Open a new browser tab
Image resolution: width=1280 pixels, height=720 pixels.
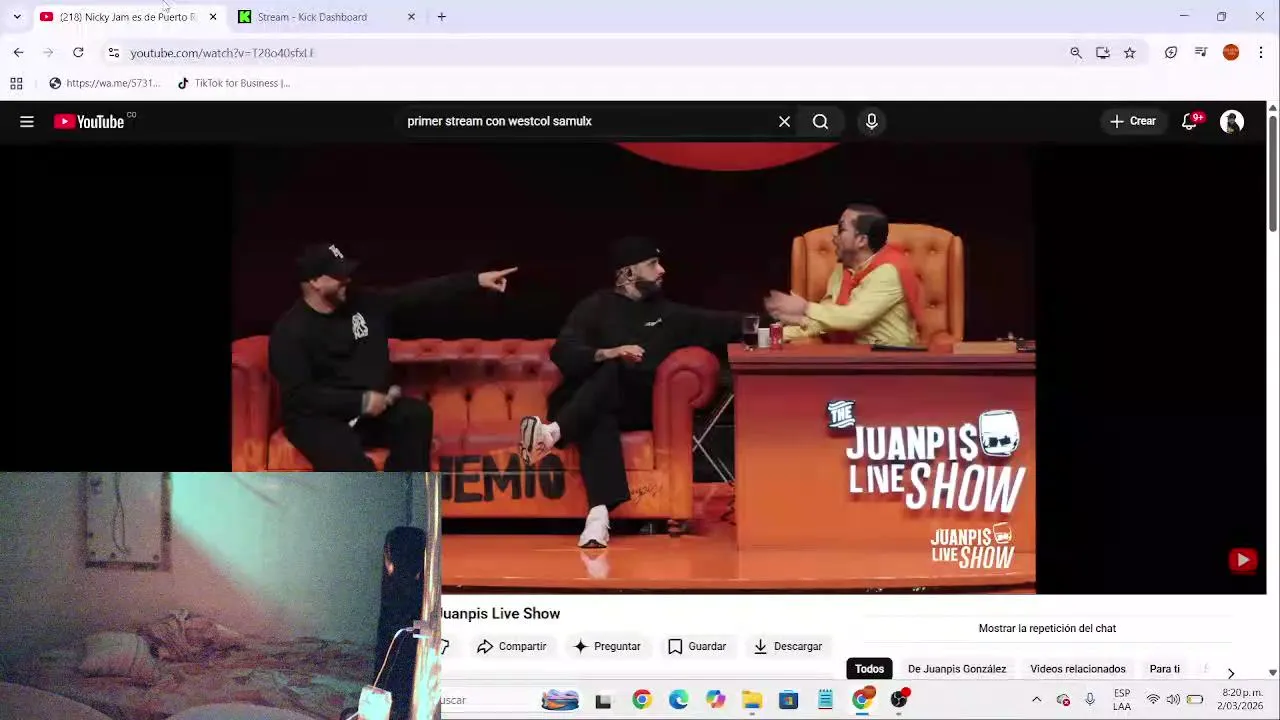coord(441,17)
